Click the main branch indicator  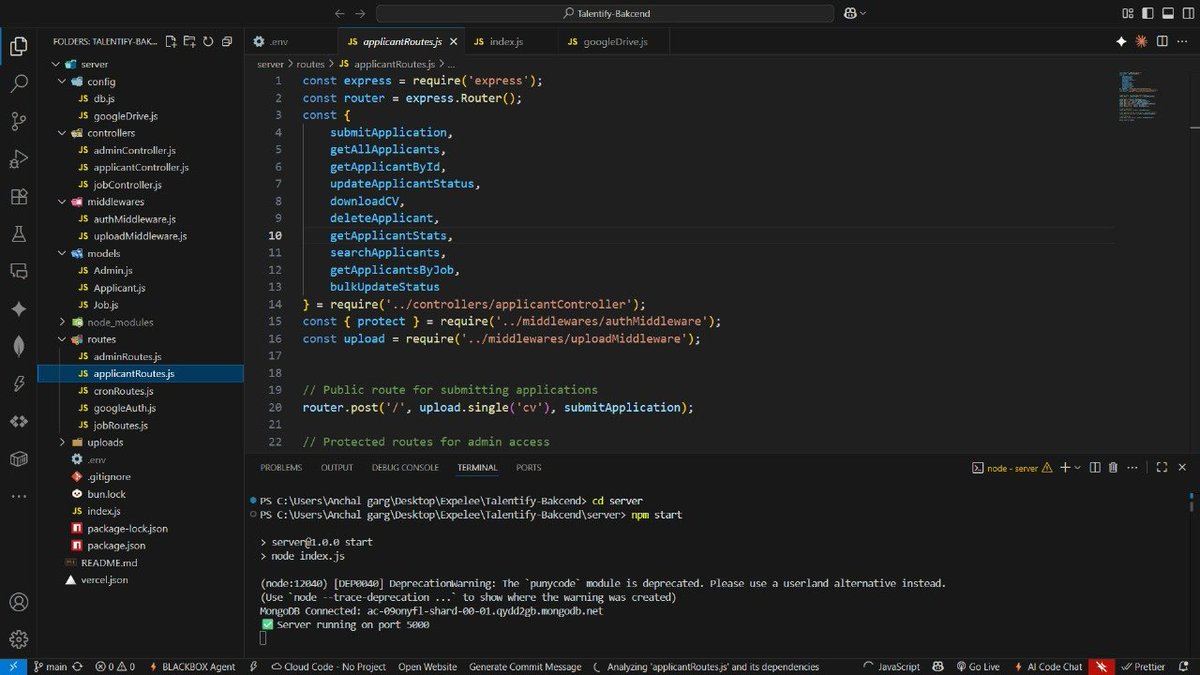point(51,666)
